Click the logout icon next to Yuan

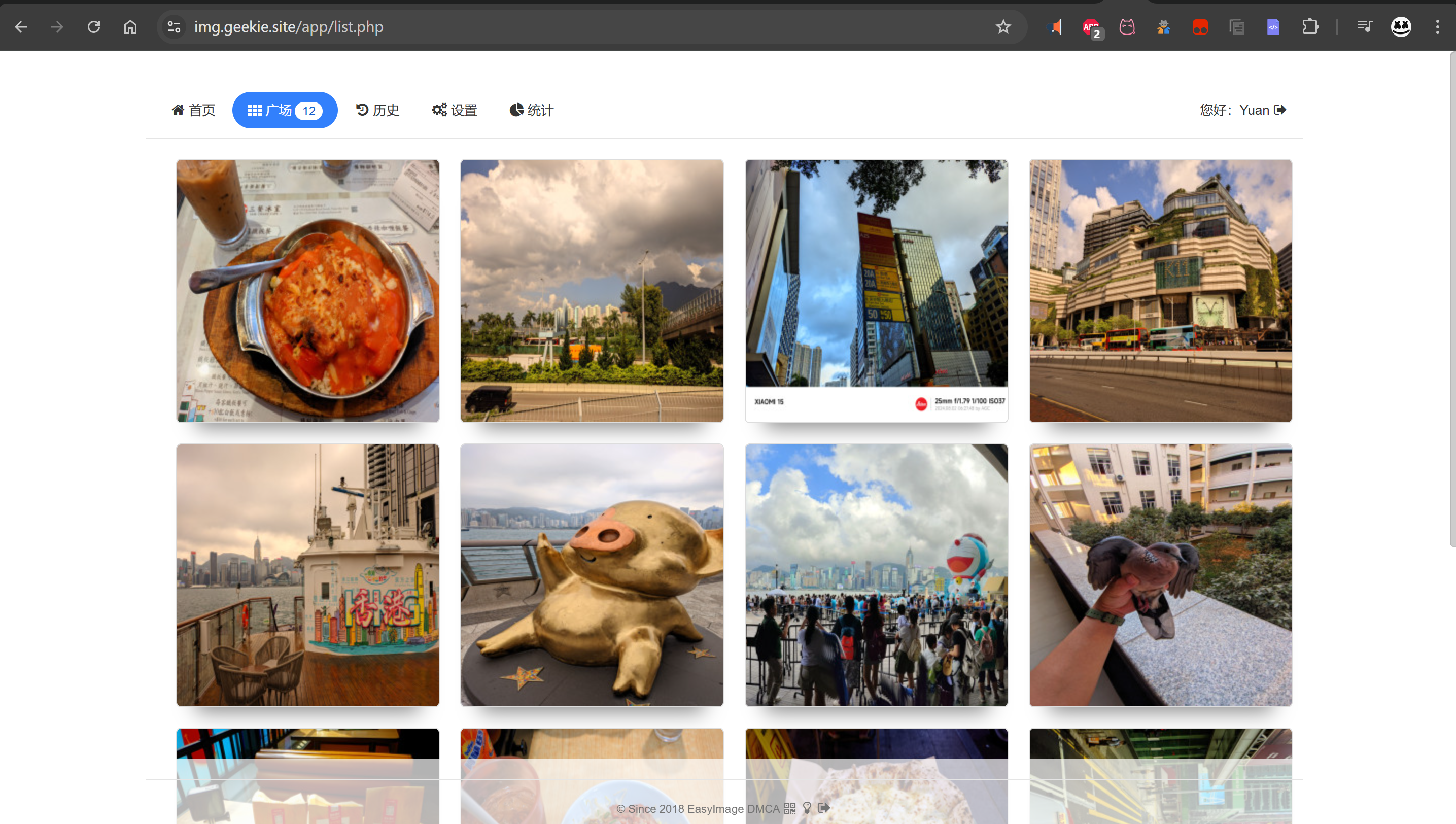1280,110
